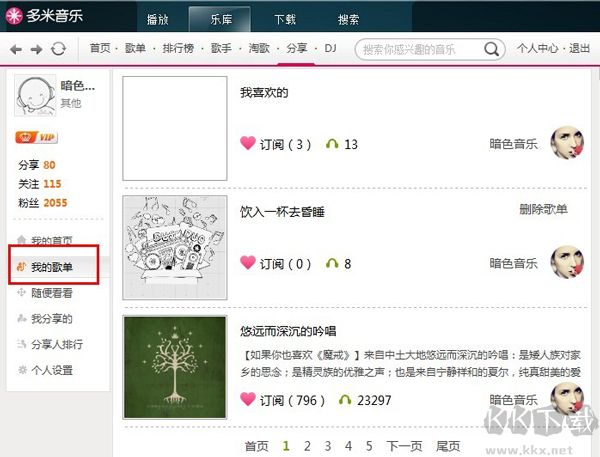600x457 pixels.
Task: Open 个人设置 in the sidebar
Action: [x=52, y=370]
